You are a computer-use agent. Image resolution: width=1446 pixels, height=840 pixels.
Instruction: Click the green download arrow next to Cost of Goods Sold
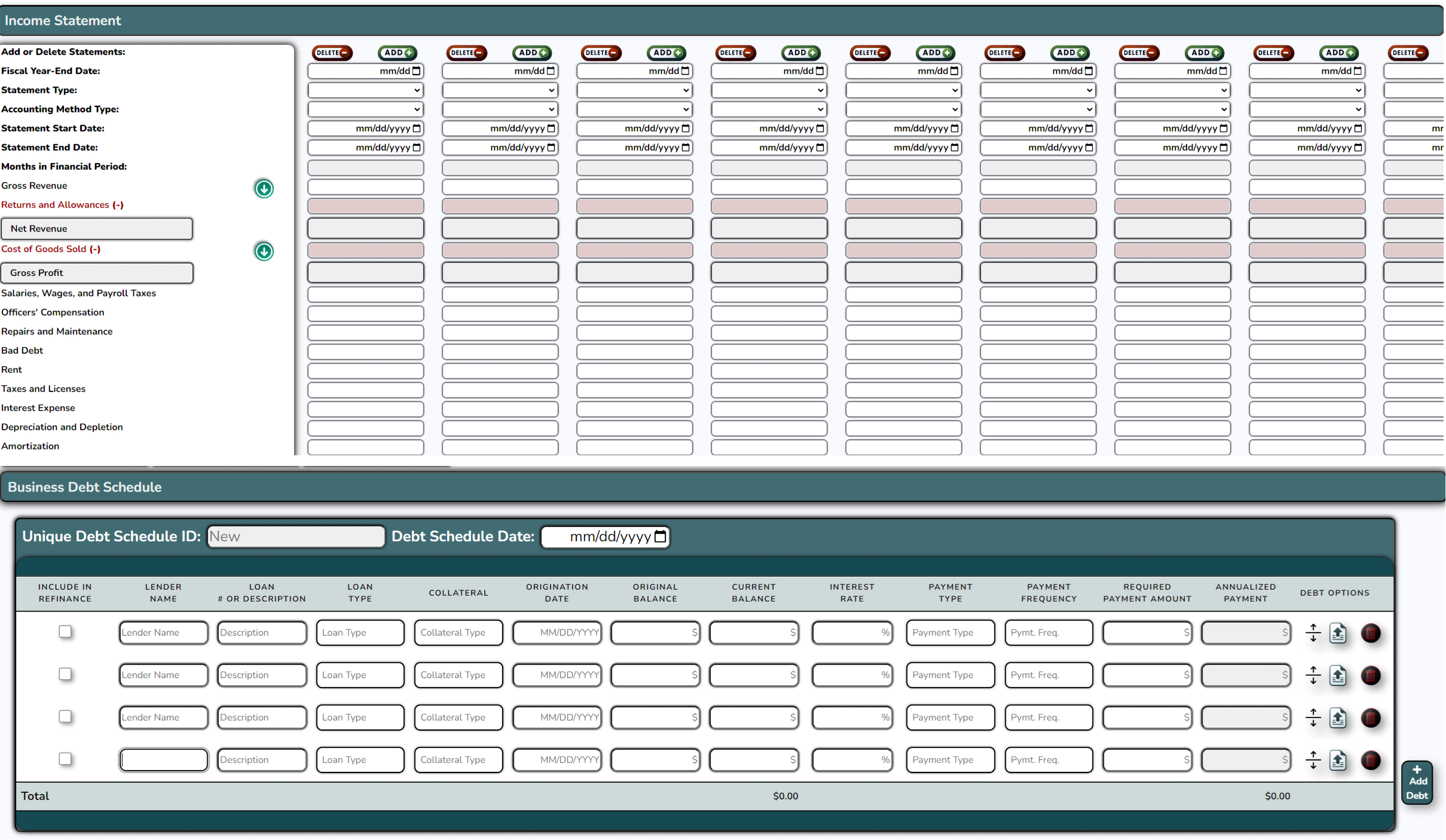(x=264, y=251)
